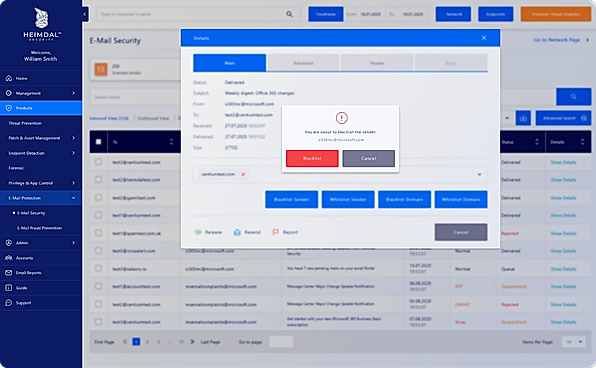Check the last email row checkbox
Screen dimensions: 596x368
pyautogui.click(x=98, y=322)
